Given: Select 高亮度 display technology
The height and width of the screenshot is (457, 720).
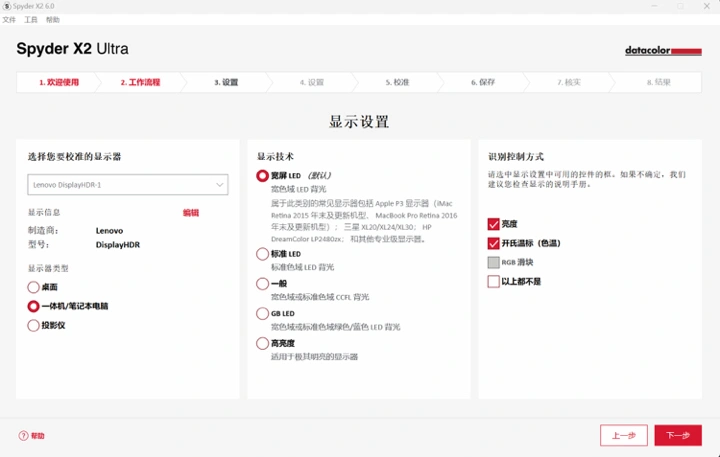Looking at the screenshot, I should [262, 343].
